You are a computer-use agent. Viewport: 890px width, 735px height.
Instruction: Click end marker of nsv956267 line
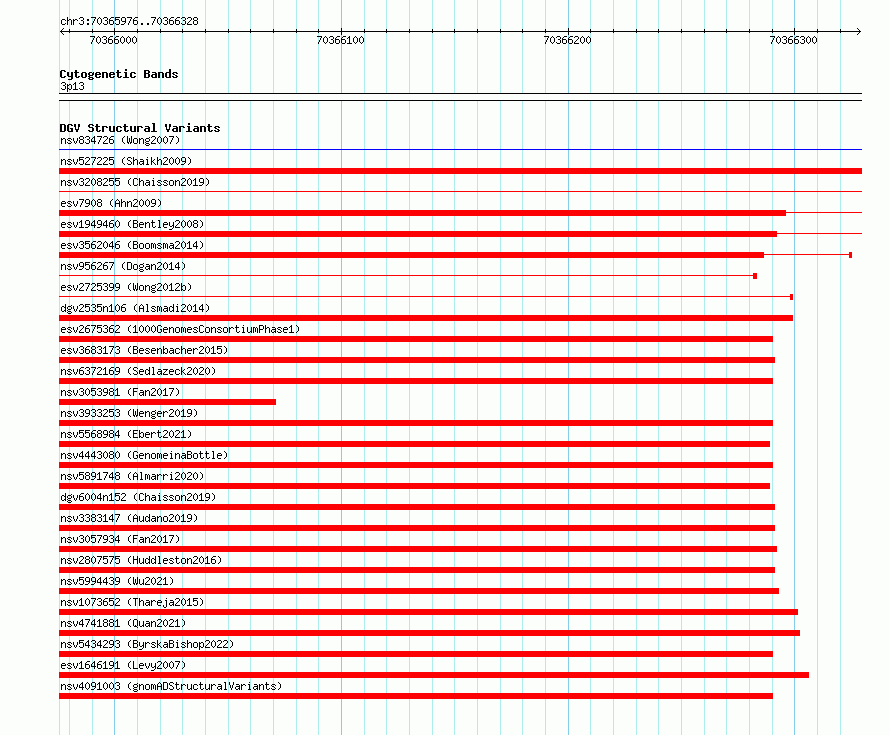(755, 276)
